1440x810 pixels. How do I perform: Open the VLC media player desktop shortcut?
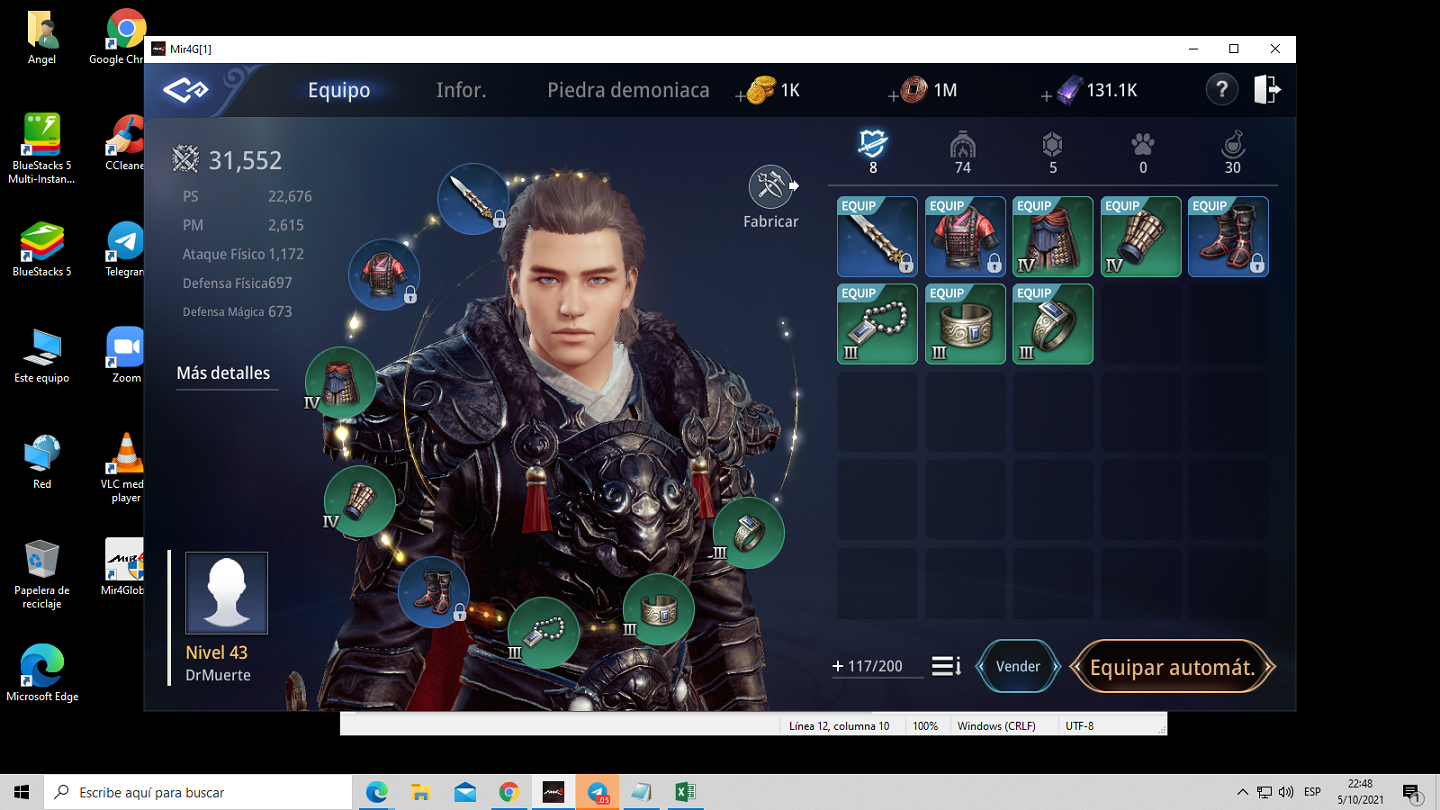pyautogui.click(x=126, y=467)
